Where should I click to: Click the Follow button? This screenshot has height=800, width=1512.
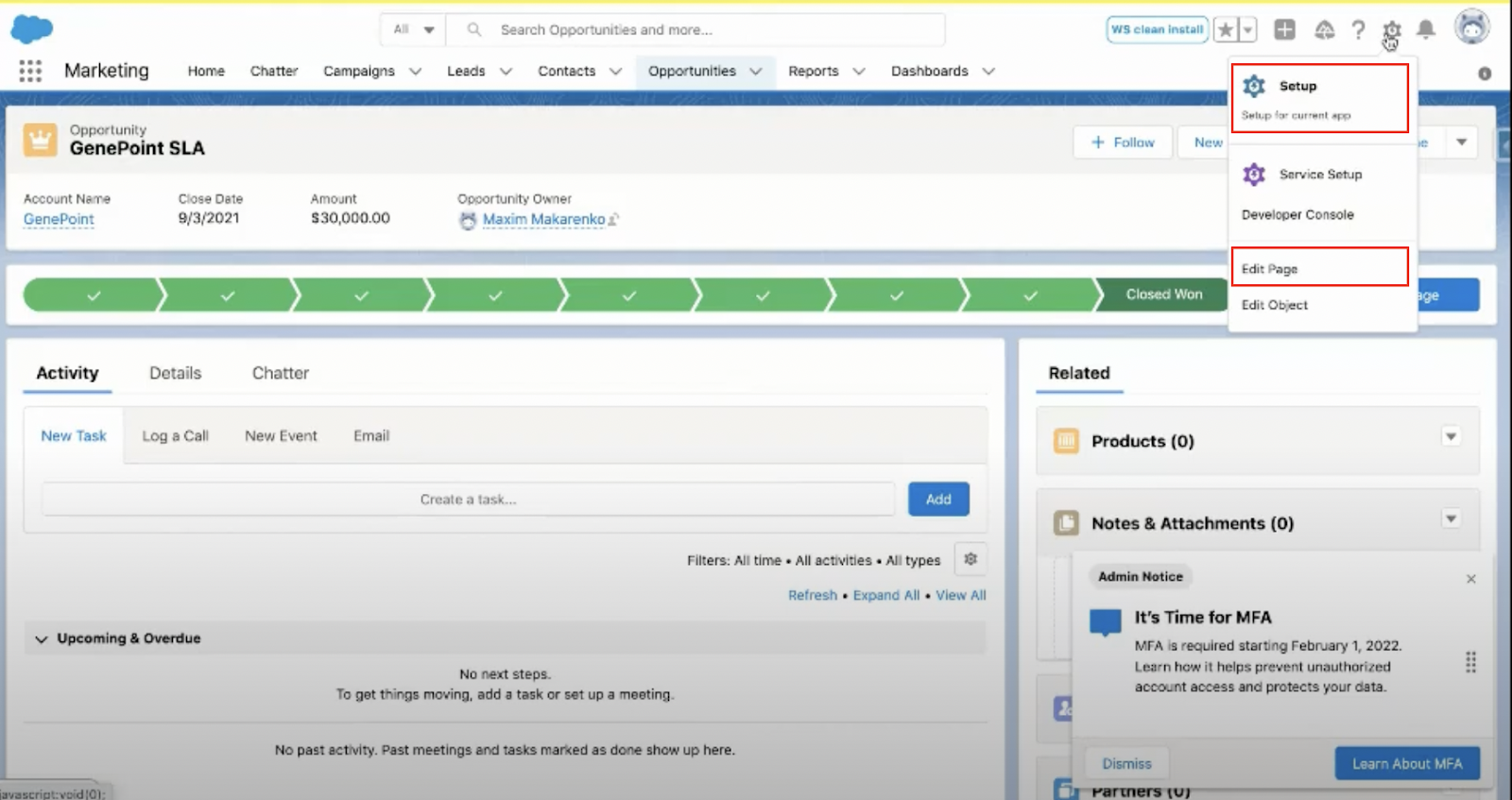click(1123, 143)
